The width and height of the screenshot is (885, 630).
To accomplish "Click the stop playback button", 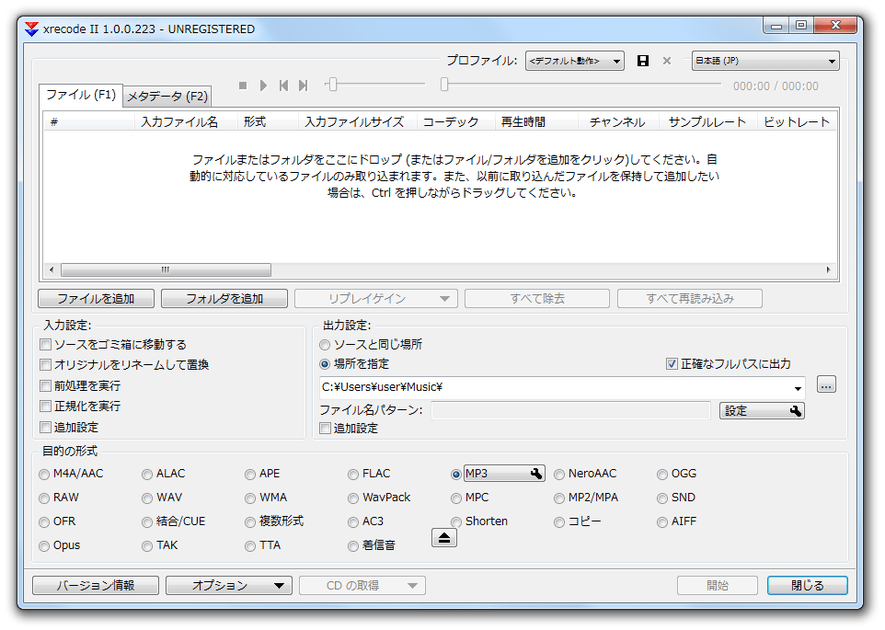I will pyautogui.click(x=243, y=85).
